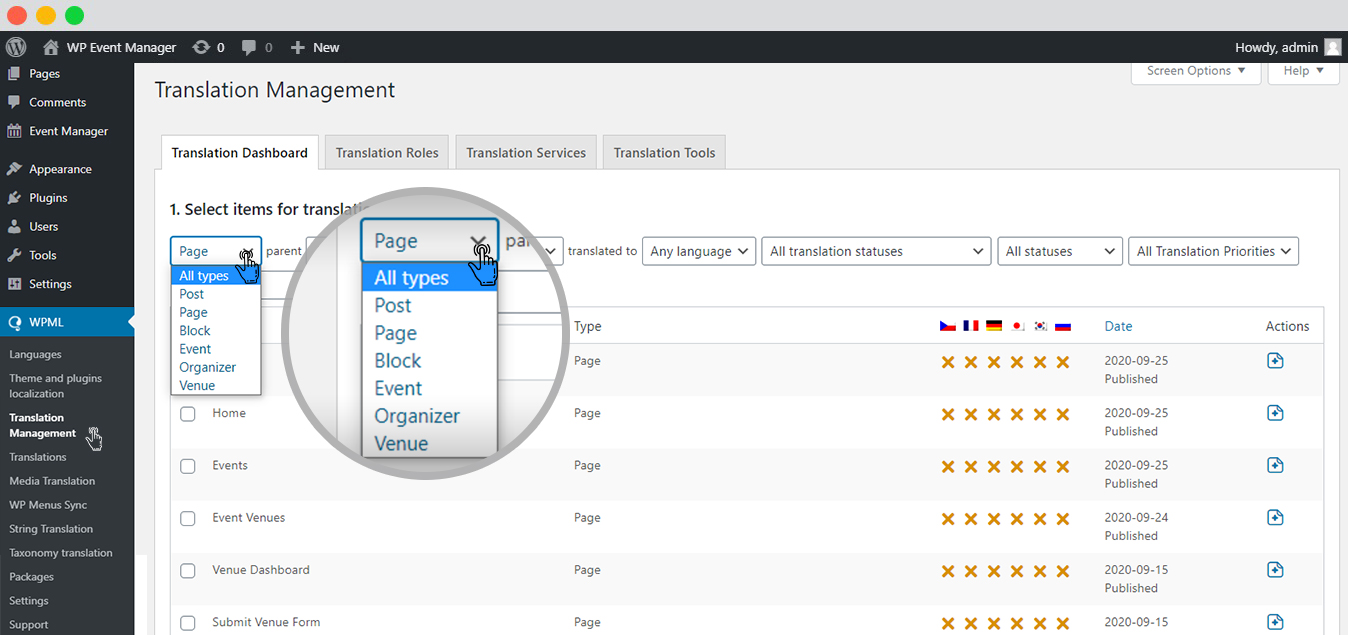Click translate action icon for Venue Dashboard row

(x=1275, y=569)
